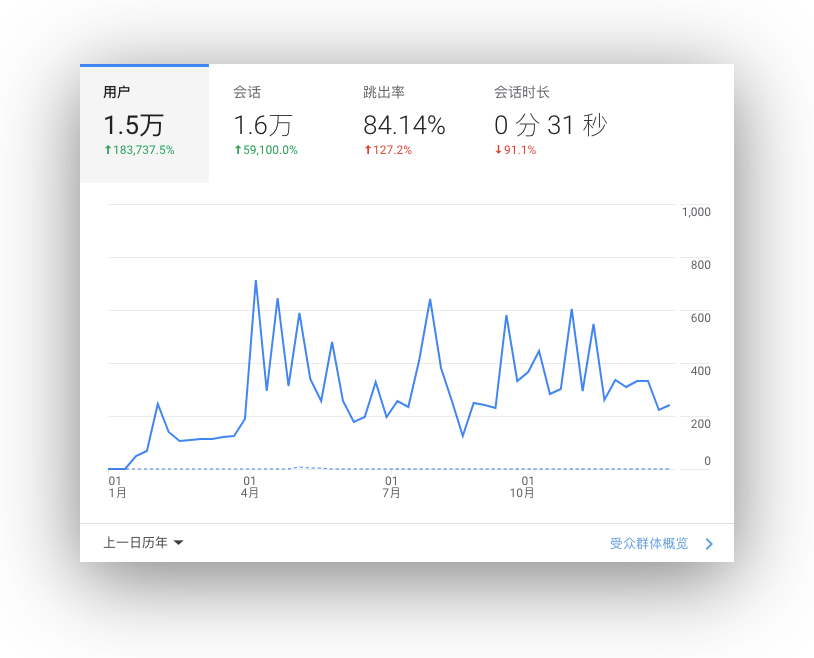Image resolution: width=814 pixels, height=658 pixels.
Task: Click the 84.14% bounce rate value
Action: [x=404, y=125]
